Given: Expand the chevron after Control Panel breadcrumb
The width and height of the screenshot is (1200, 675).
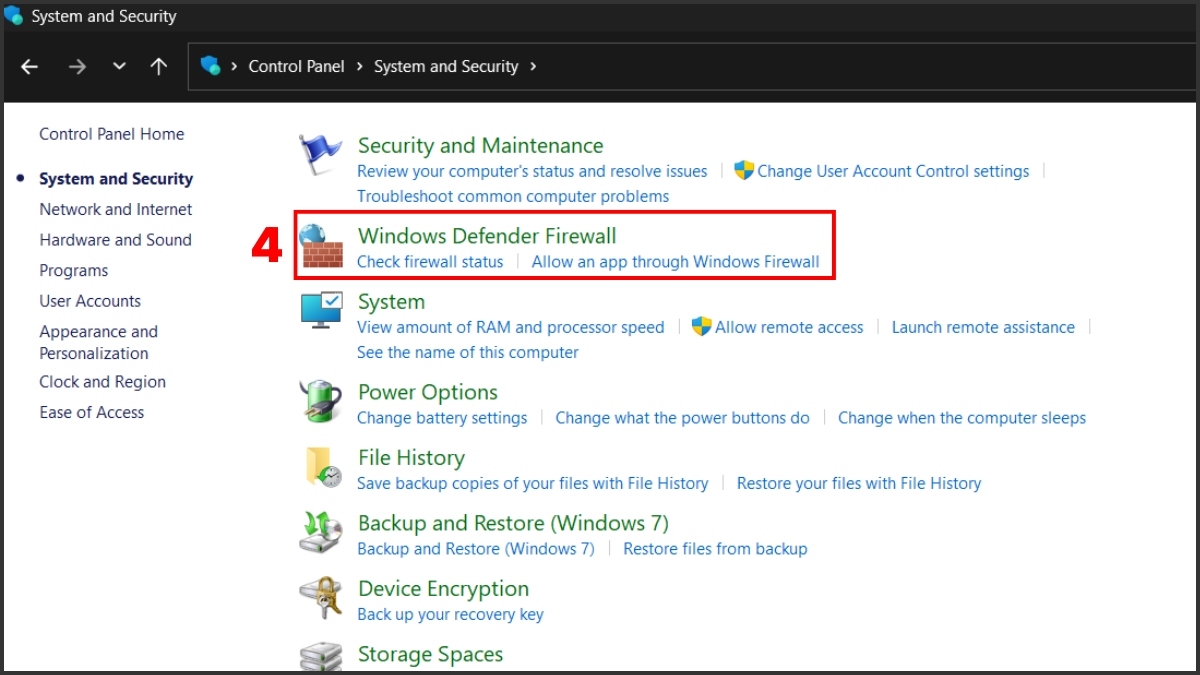Looking at the screenshot, I should [360, 67].
